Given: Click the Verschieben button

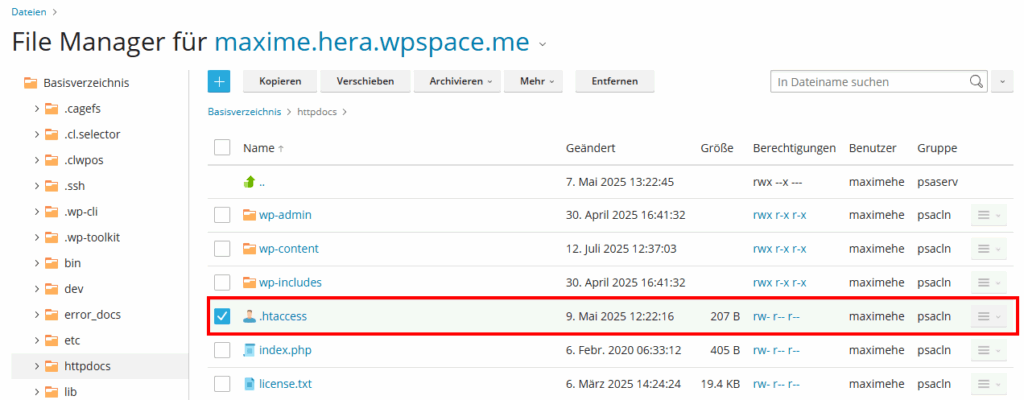Looking at the screenshot, I should (365, 82).
